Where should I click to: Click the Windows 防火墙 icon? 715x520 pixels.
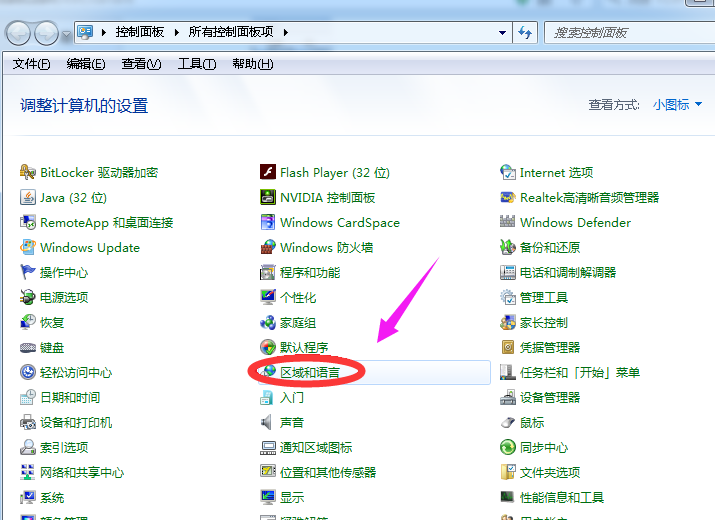268,247
